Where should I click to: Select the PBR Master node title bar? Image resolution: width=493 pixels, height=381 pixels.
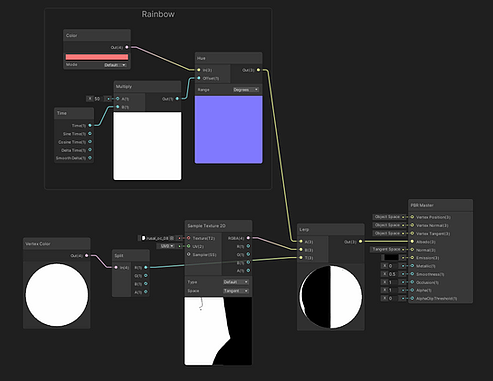click(440, 205)
